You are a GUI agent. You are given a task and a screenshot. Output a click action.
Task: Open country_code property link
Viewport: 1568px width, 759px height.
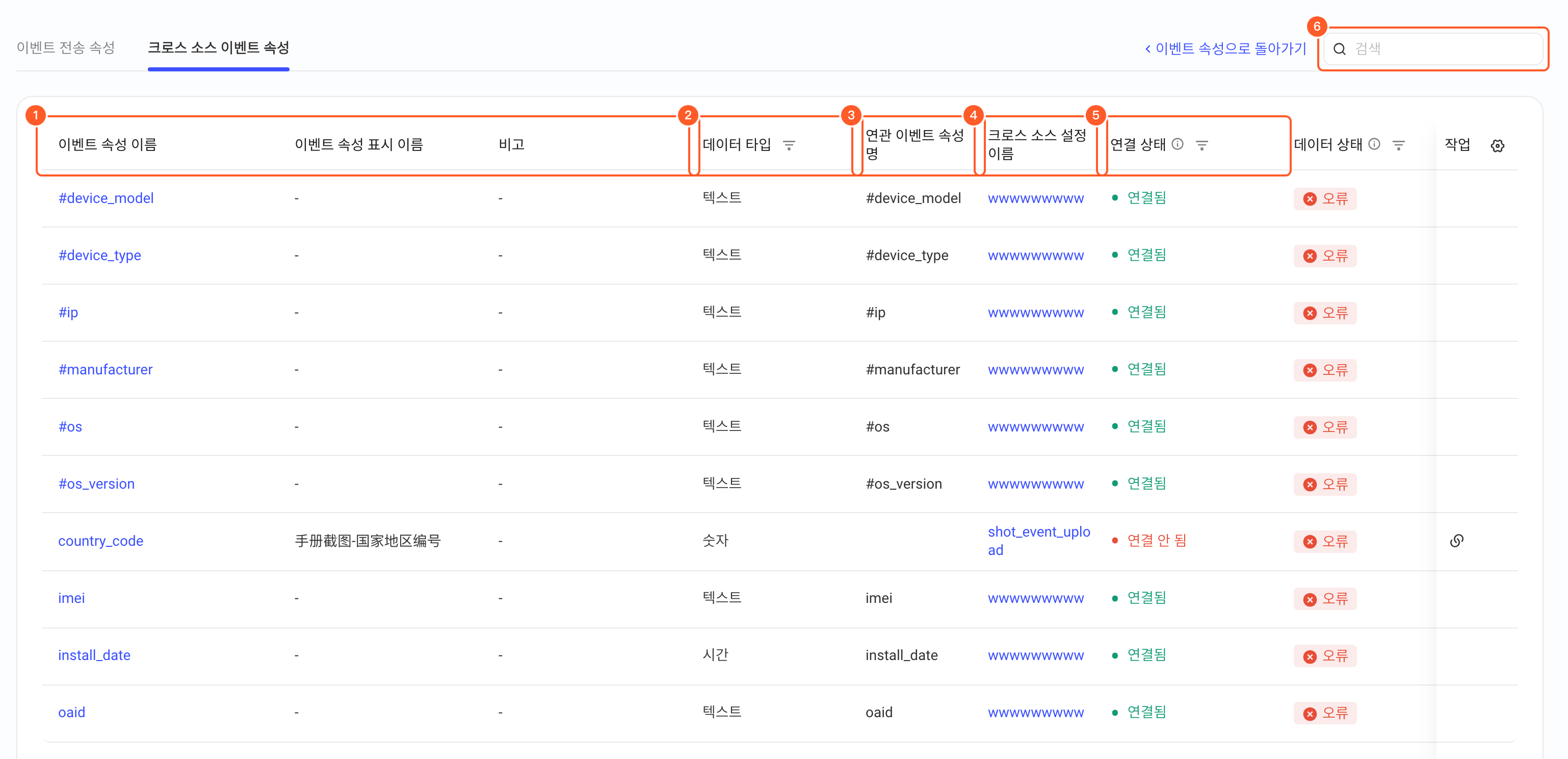[100, 541]
